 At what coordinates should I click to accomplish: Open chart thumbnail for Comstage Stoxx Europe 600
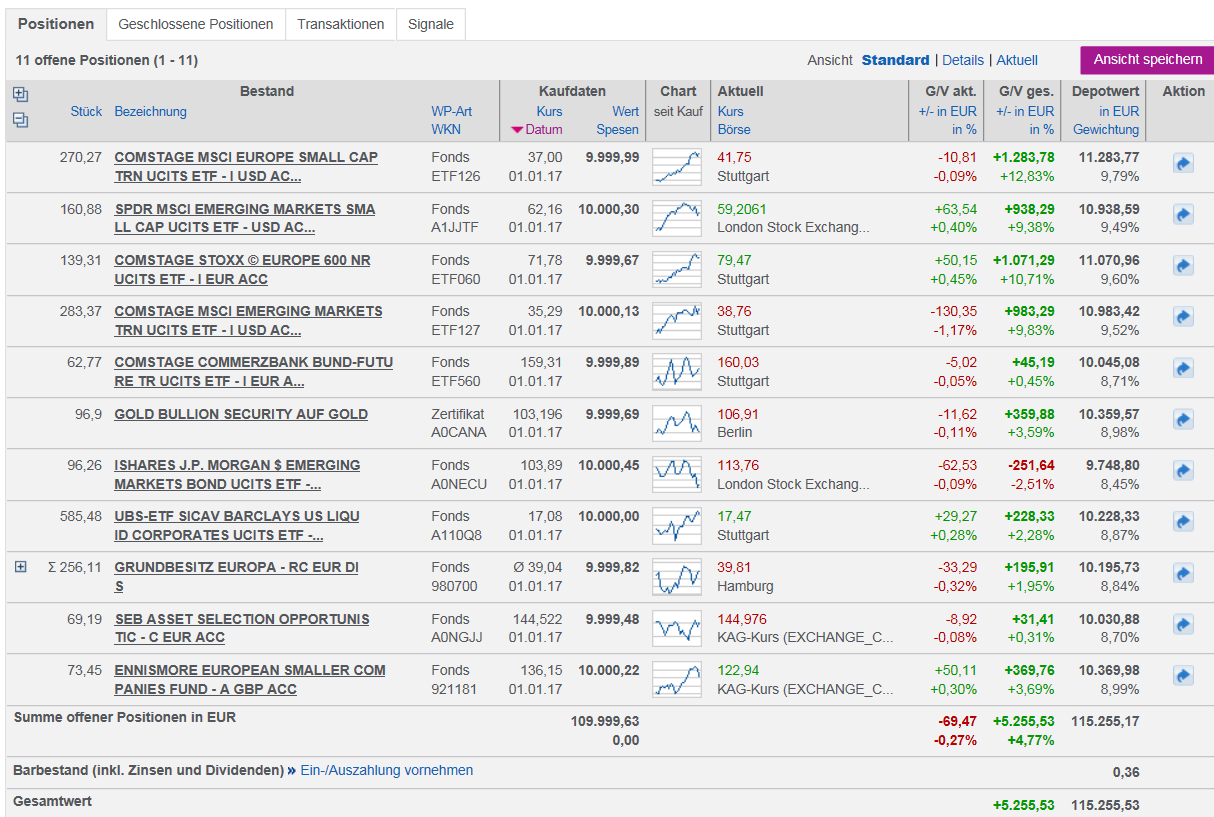(x=677, y=269)
